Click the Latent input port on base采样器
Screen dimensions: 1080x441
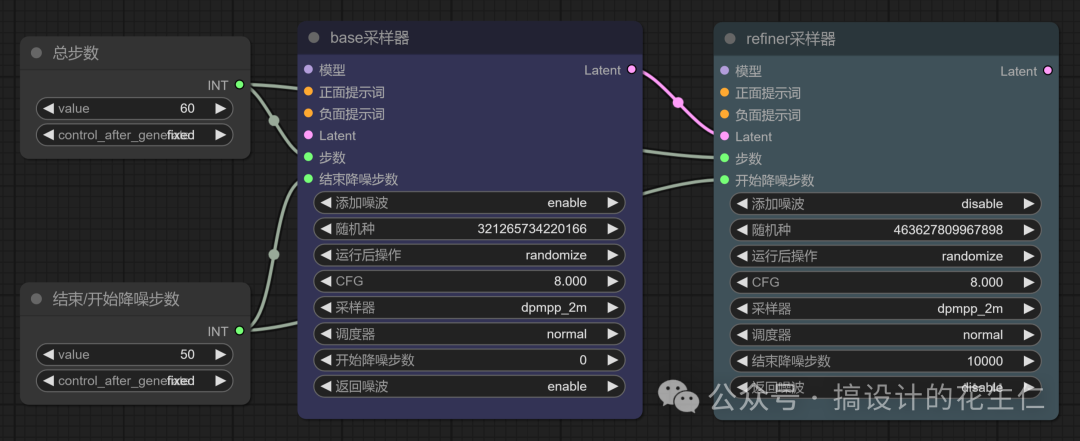coord(309,136)
